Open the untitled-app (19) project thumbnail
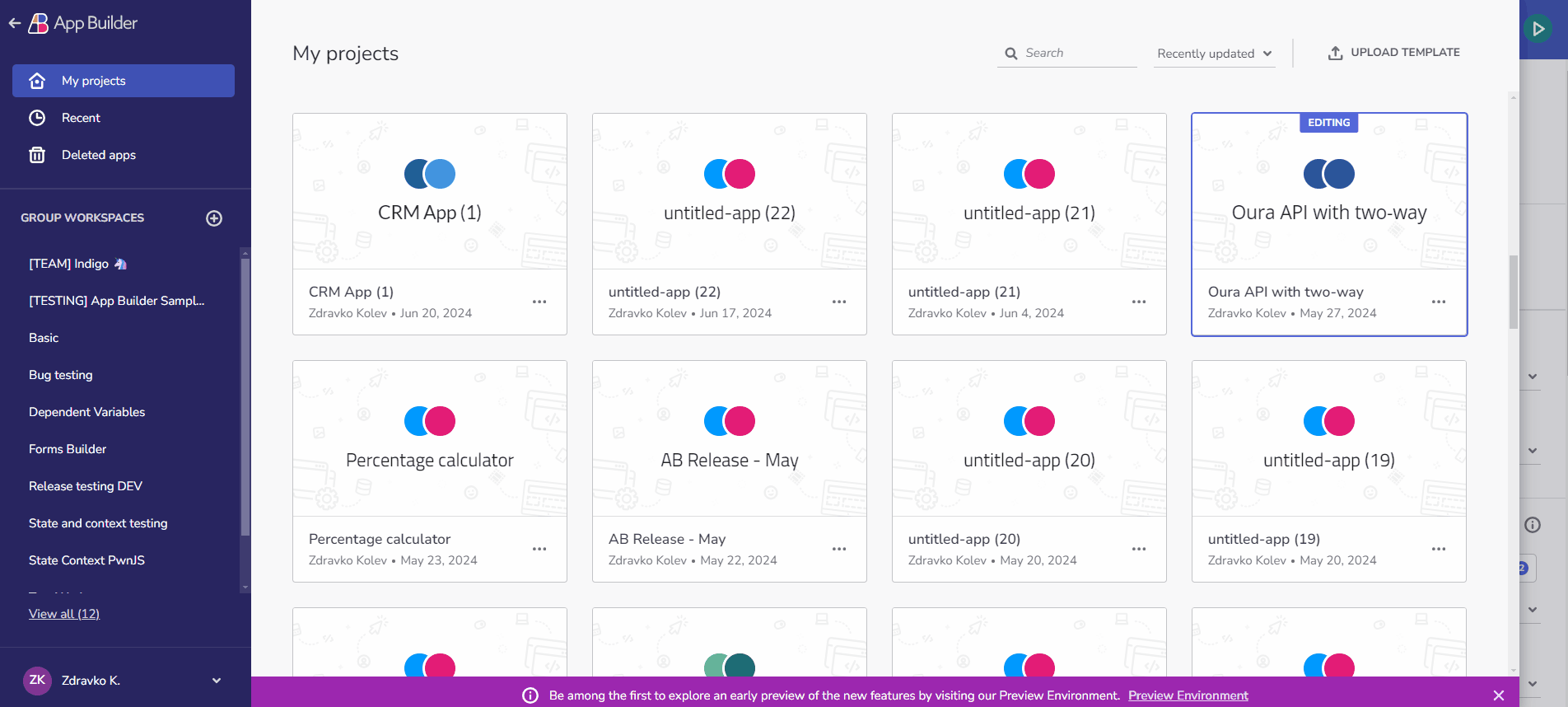The image size is (1568, 707). point(1329,438)
